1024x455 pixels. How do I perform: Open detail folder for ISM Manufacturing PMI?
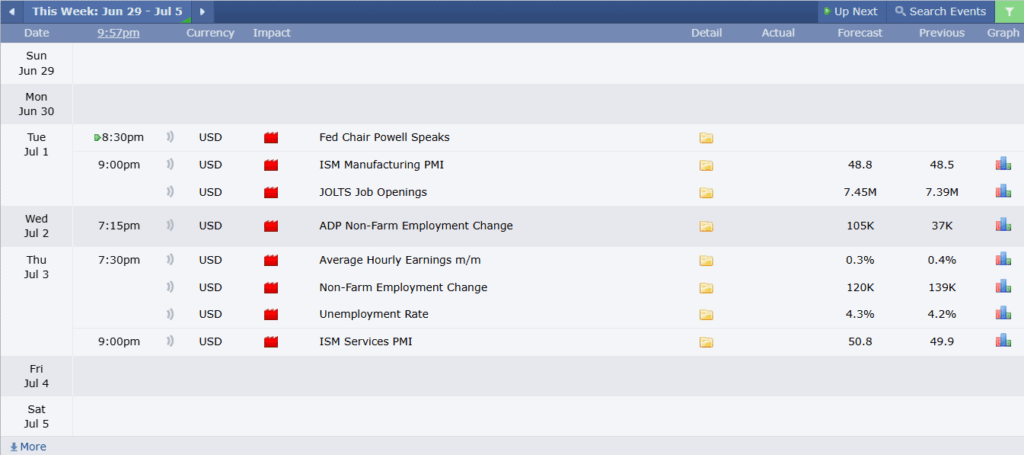[x=706, y=165]
